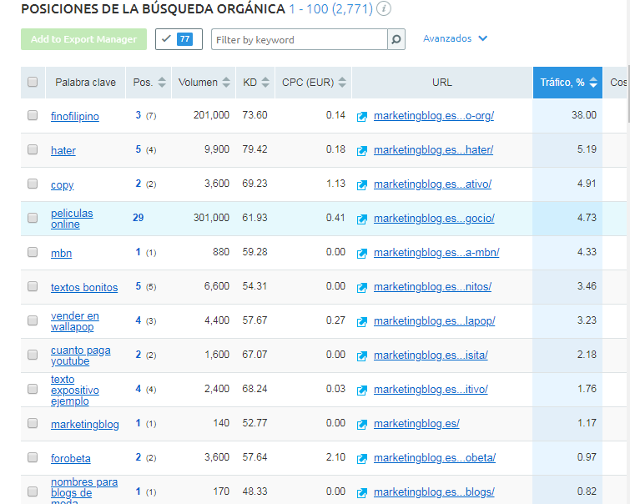Open URL marketingblog.es...o-org/ link

tap(434, 116)
